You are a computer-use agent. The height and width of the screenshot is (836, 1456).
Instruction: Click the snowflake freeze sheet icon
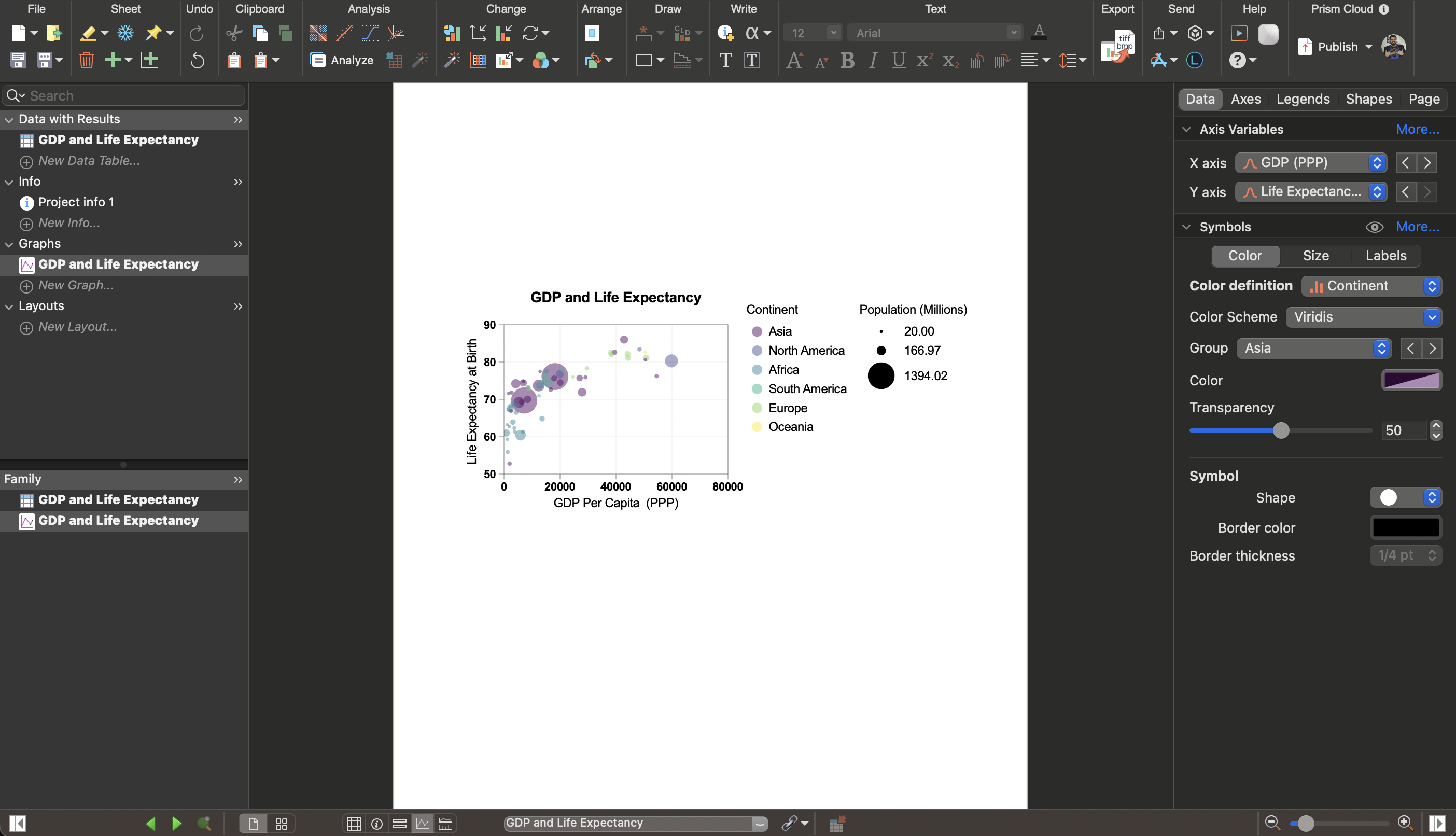click(x=125, y=33)
